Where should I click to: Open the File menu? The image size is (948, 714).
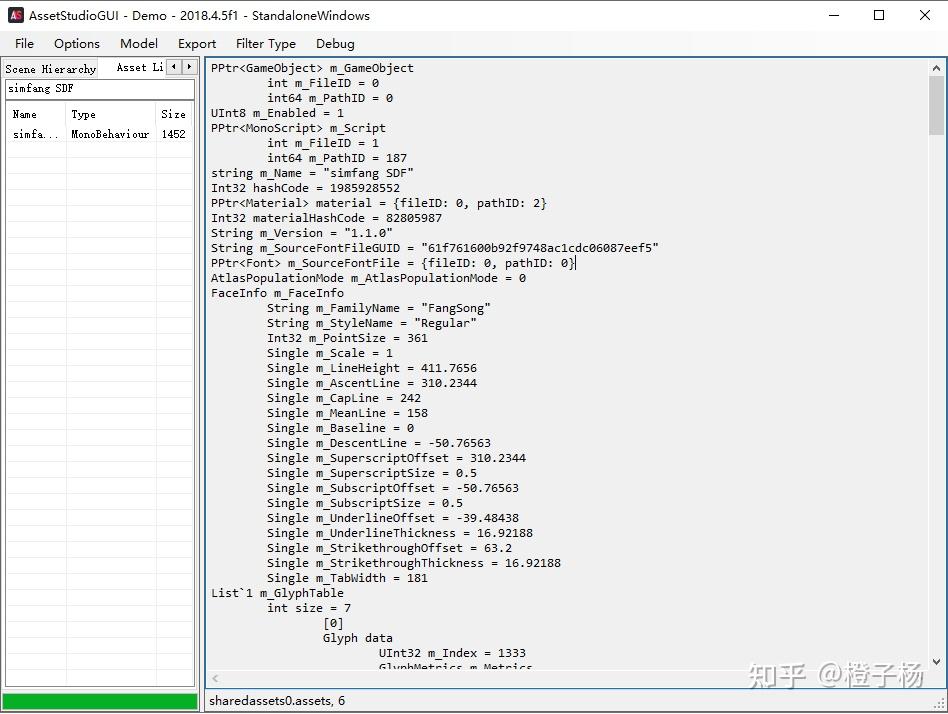click(x=23, y=43)
